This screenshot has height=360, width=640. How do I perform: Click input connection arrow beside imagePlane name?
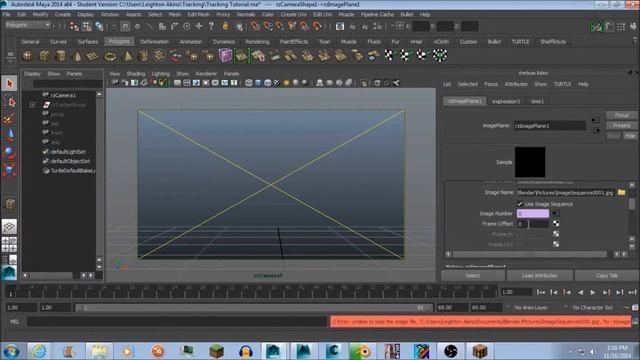point(596,120)
